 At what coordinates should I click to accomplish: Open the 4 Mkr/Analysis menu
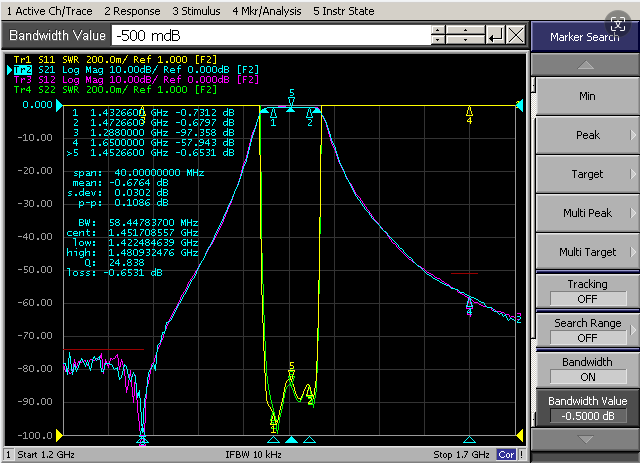point(267,11)
